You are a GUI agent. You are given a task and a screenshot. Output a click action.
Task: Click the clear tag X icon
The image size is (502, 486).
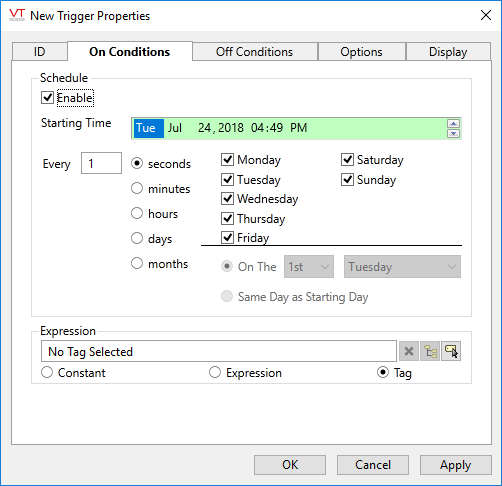click(x=409, y=351)
